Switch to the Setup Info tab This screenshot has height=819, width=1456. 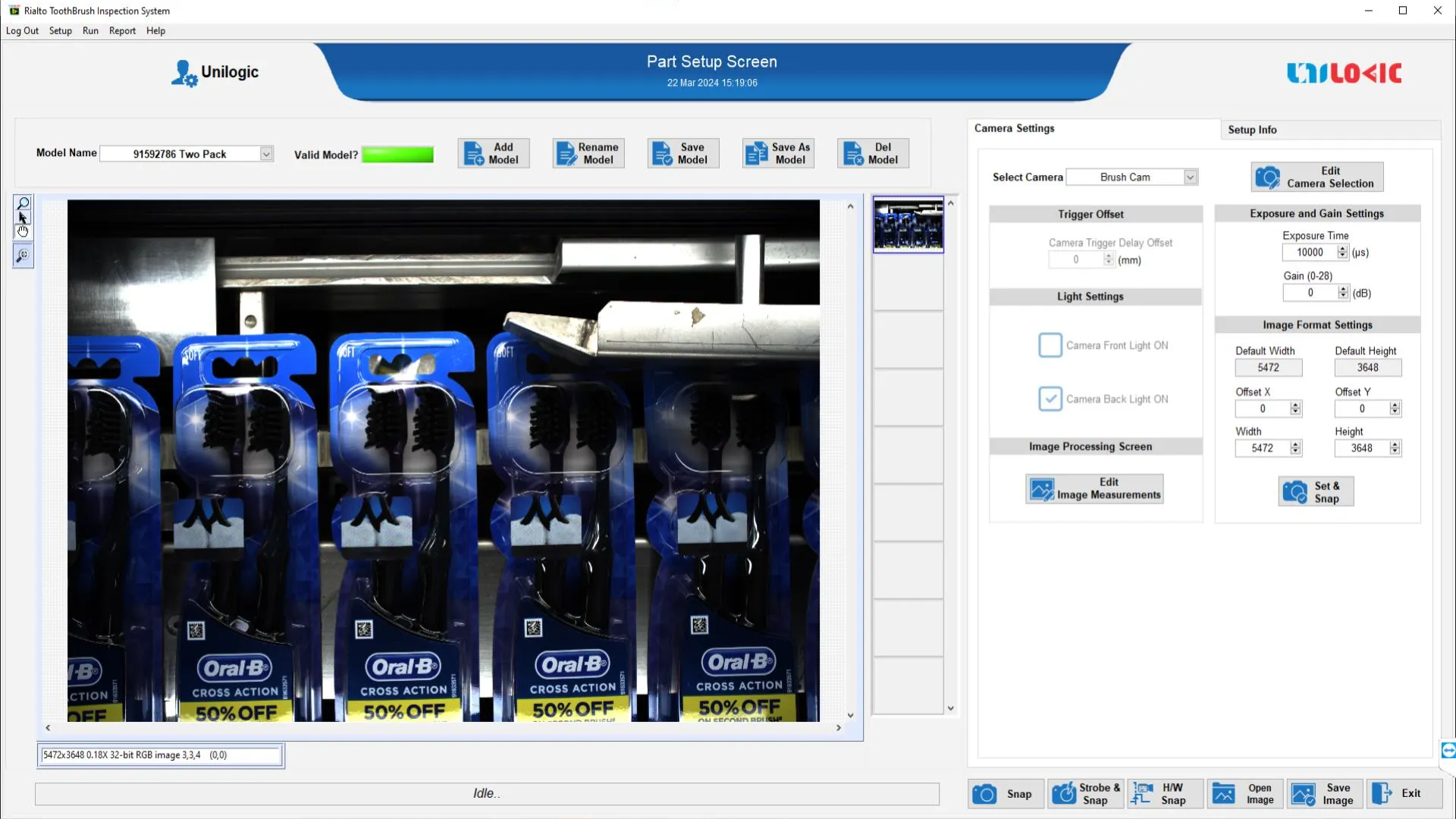[x=1252, y=130]
